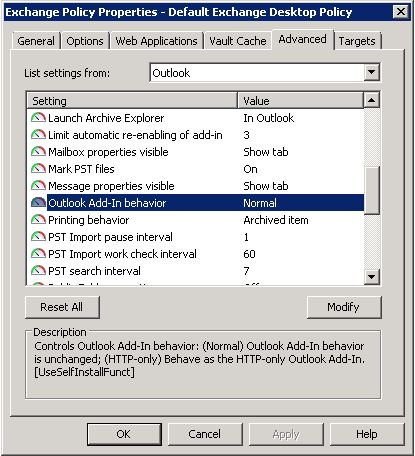The height and width of the screenshot is (456, 415).
Task: Open Help for this dialog
Action: tap(367, 434)
